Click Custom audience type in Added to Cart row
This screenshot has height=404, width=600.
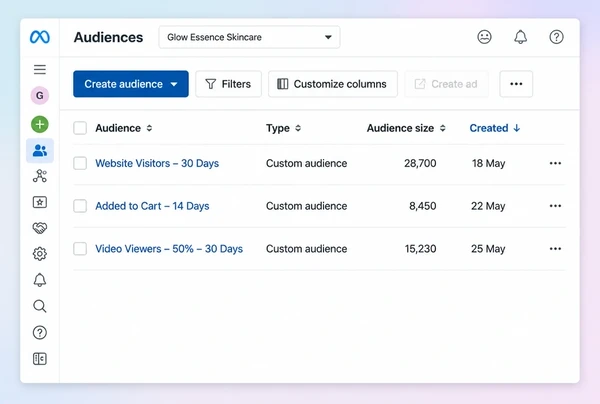click(x=307, y=206)
